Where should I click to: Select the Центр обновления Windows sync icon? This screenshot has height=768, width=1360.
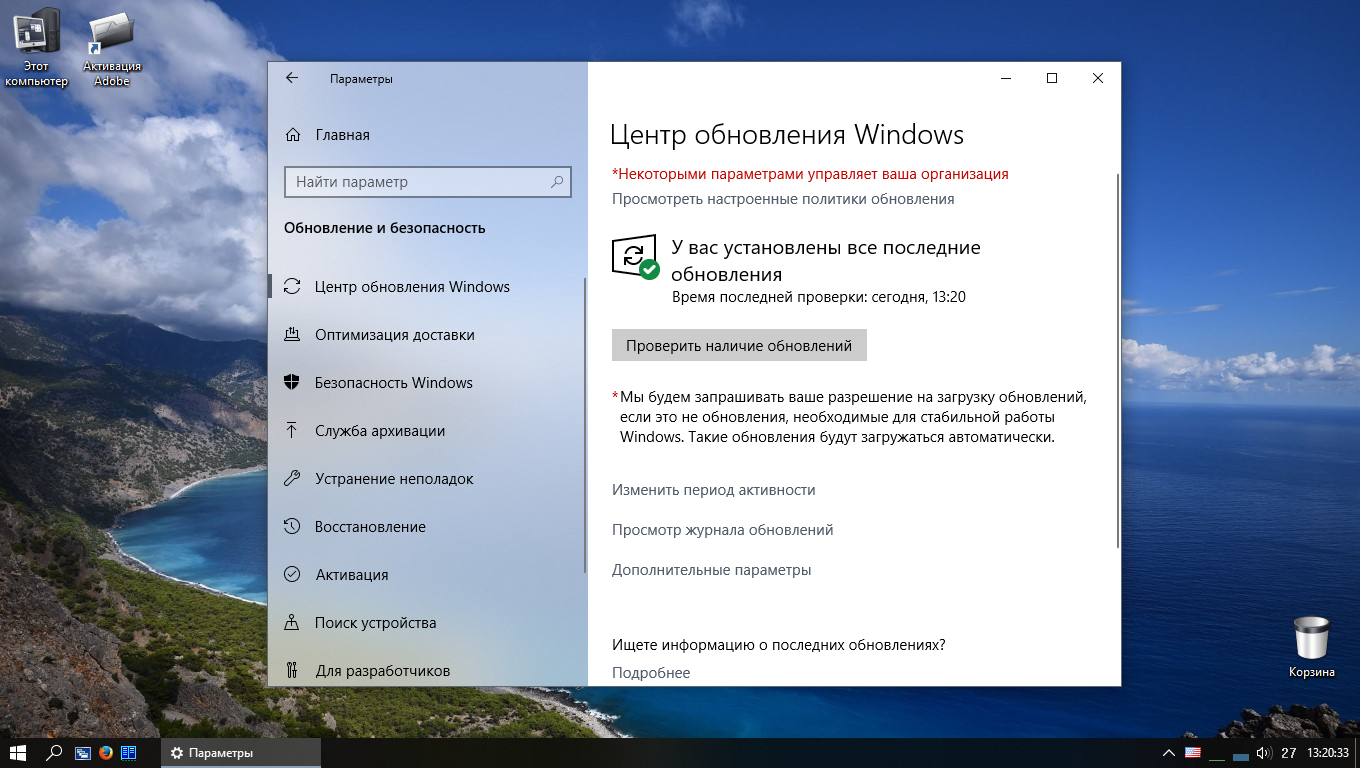coord(292,287)
